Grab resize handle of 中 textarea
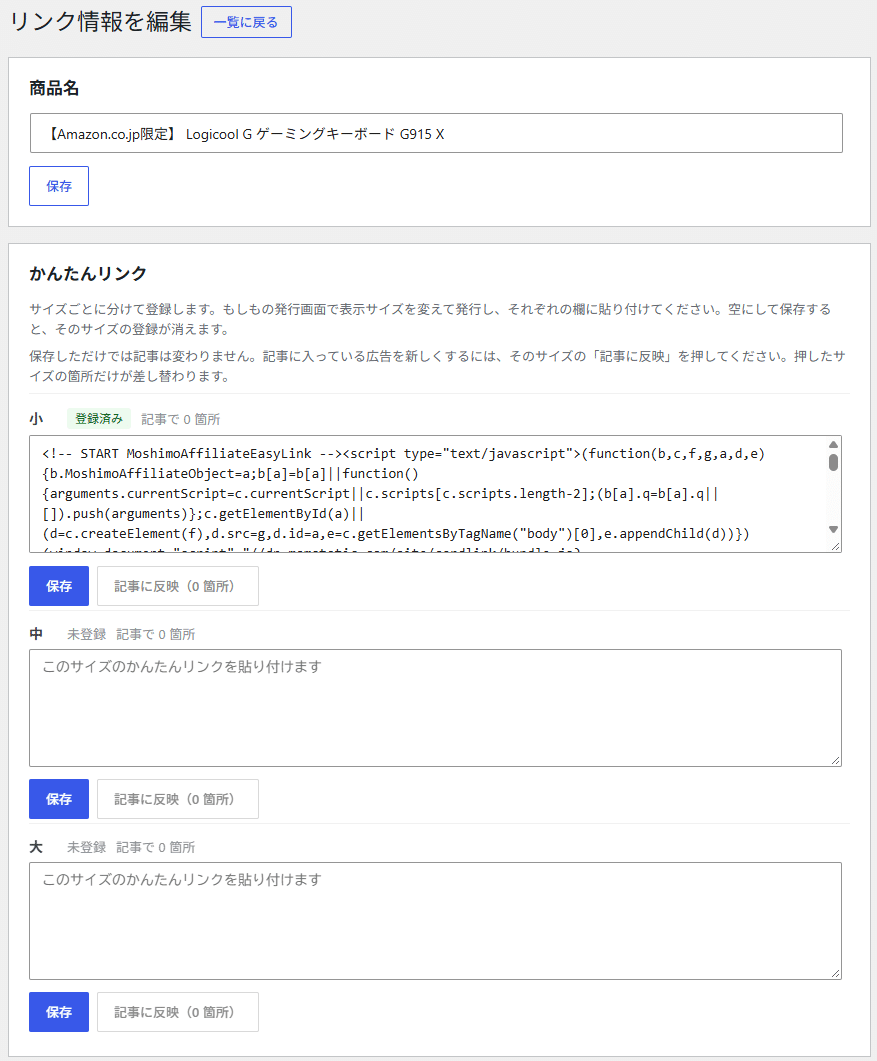This screenshot has height=1061, width=877. (835, 760)
